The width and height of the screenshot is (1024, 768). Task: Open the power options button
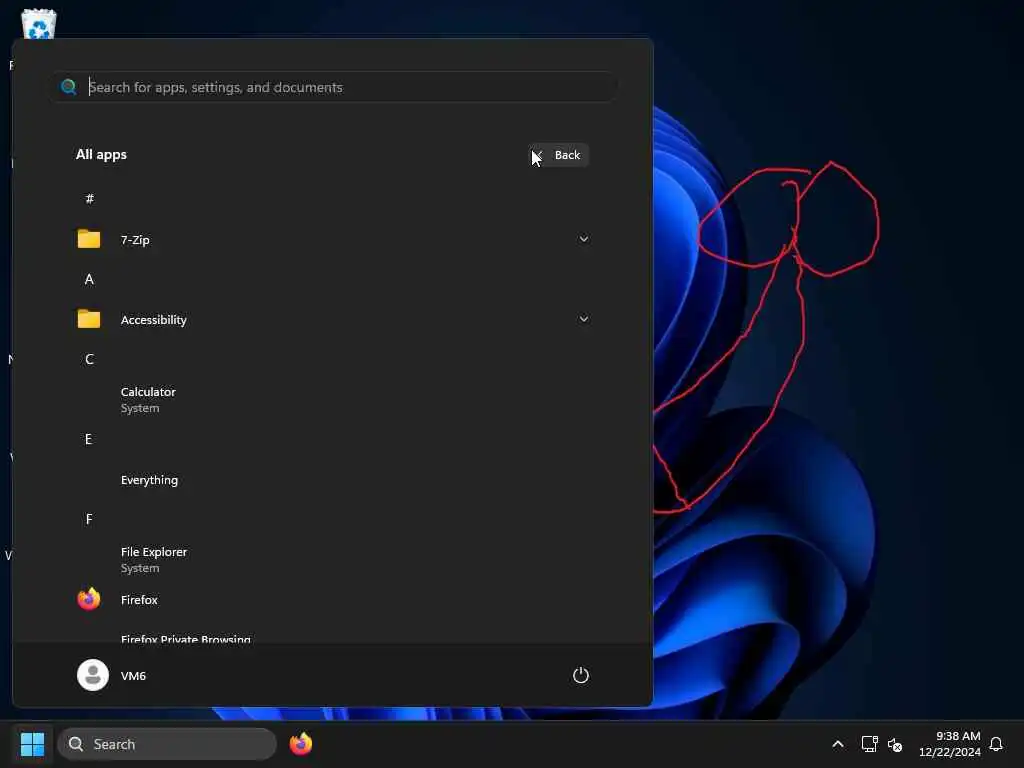pos(581,675)
